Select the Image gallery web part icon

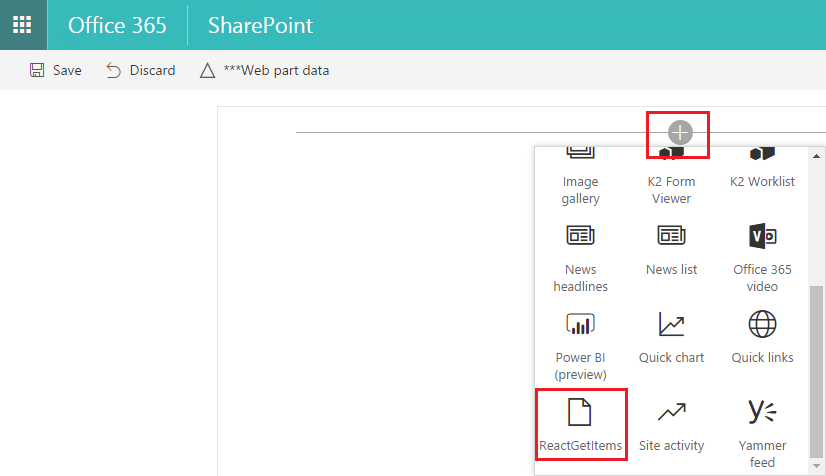click(580, 153)
